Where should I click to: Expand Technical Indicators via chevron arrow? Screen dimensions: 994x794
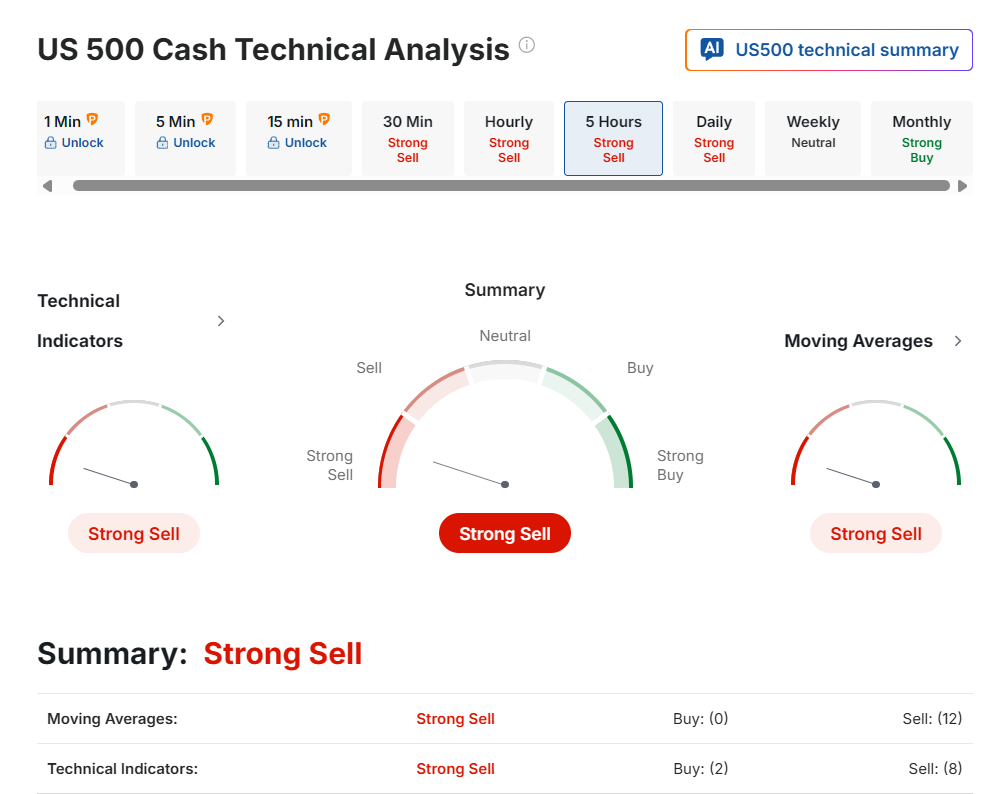point(221,321)
